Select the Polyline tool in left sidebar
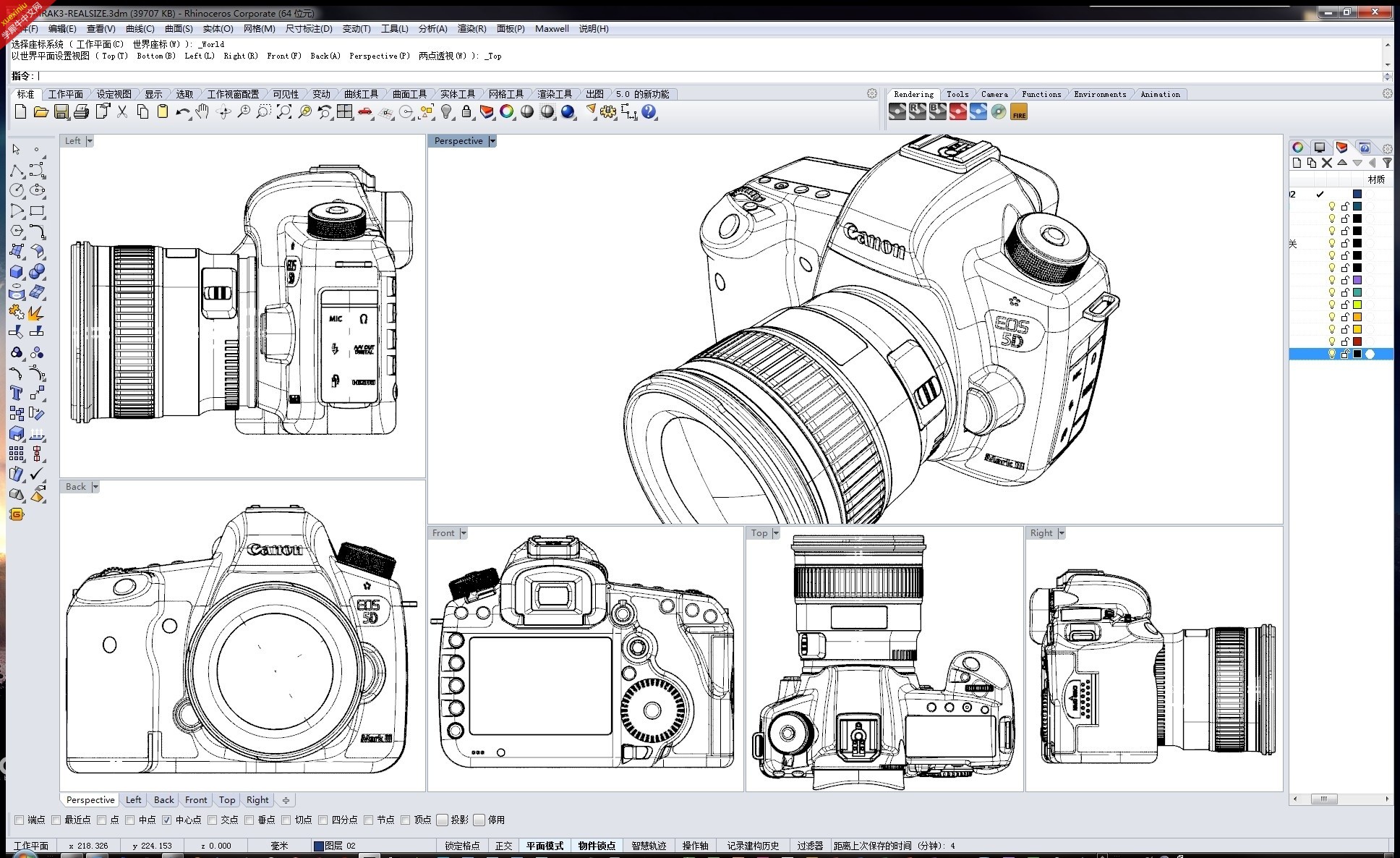 pyautogui.click(x=17, y=170)
